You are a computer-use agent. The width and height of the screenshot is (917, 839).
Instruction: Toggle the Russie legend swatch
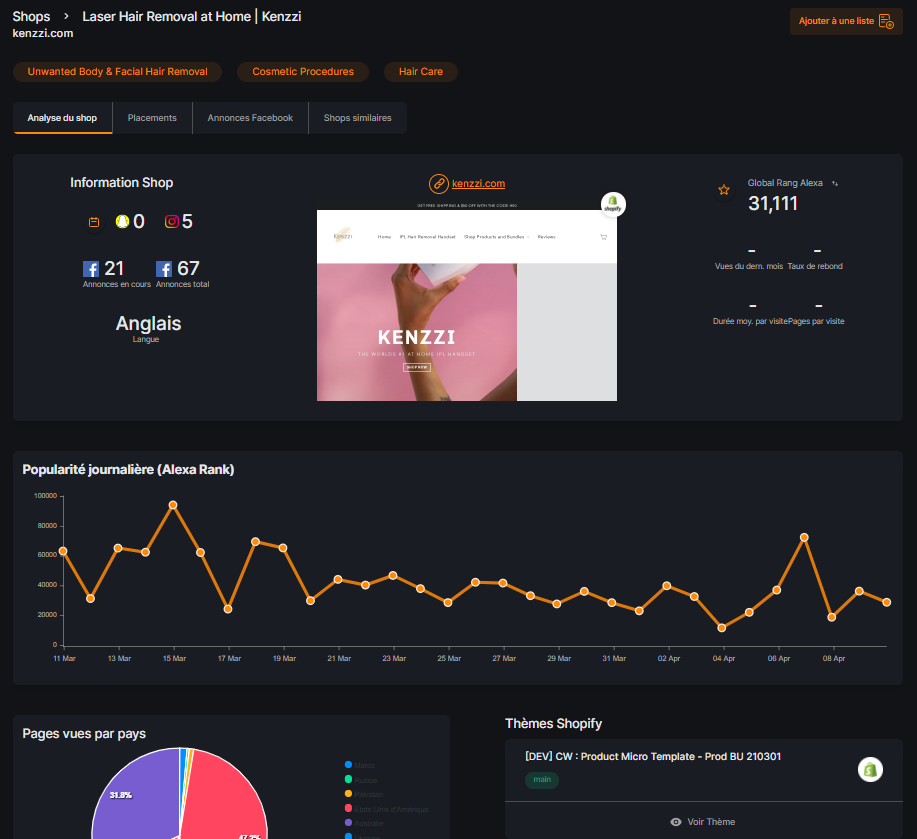pos(349,779)
